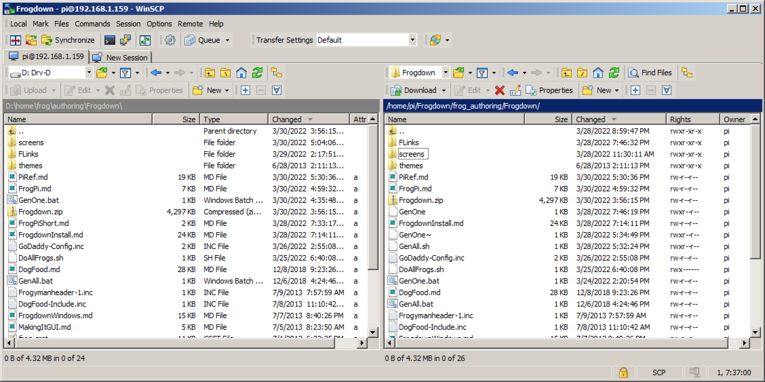Image resolution: width=765 pixels, height=382 pixels.
Task: Click the local panel Filter icon
Action: coord(126,73)
